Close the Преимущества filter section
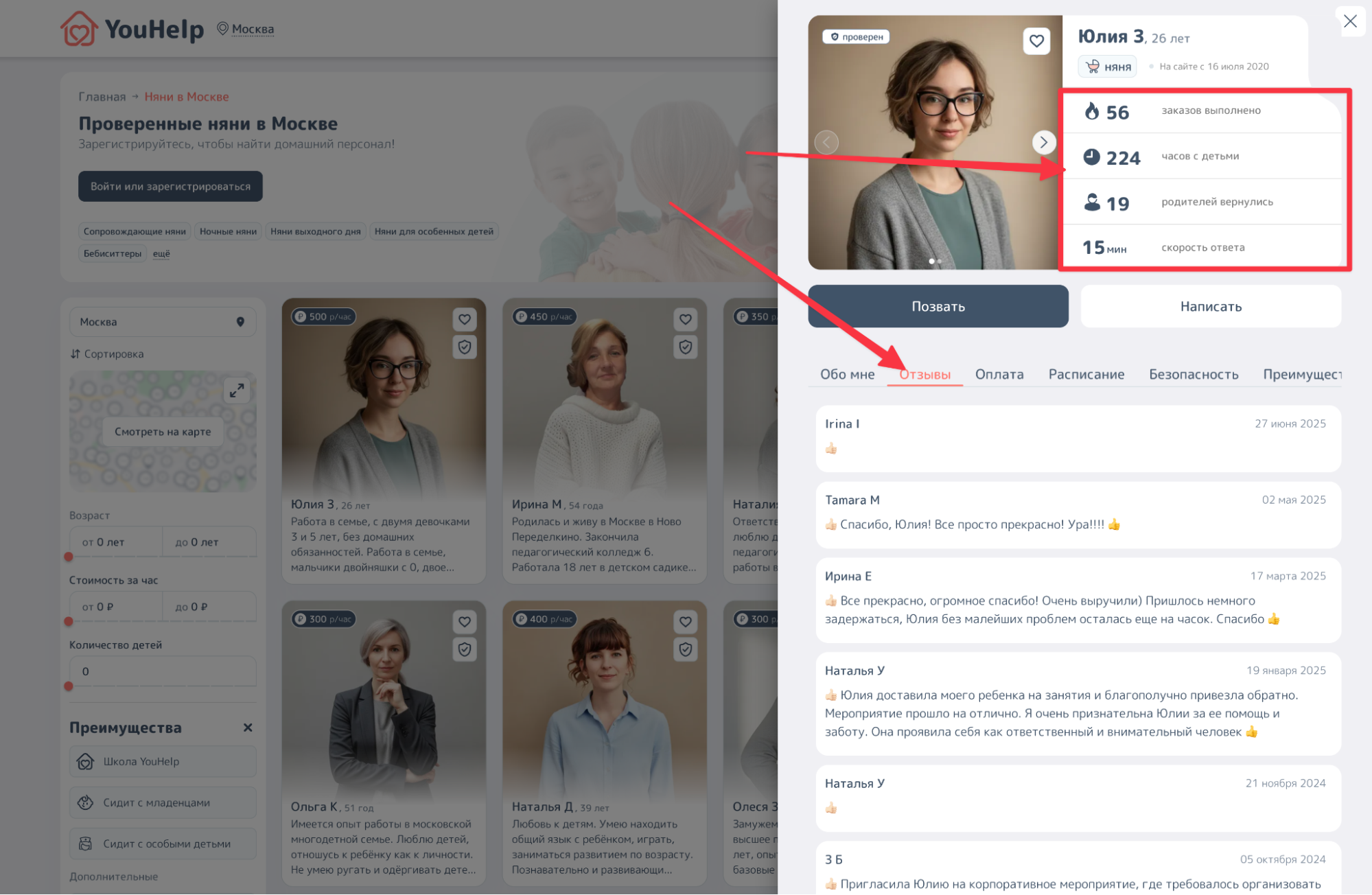Image resolution: width=1372 pixels, height=895 pixels. coord(248,728)
